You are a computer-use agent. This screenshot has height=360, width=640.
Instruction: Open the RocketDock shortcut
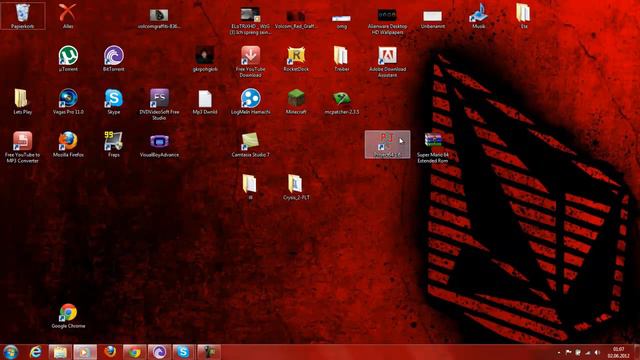[x=296, y=59]
